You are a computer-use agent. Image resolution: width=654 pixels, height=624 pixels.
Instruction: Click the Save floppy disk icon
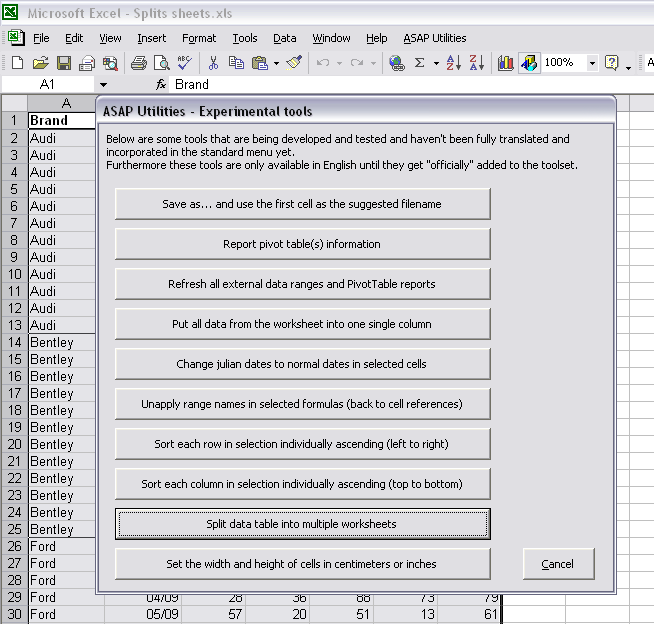pos(63,63)
